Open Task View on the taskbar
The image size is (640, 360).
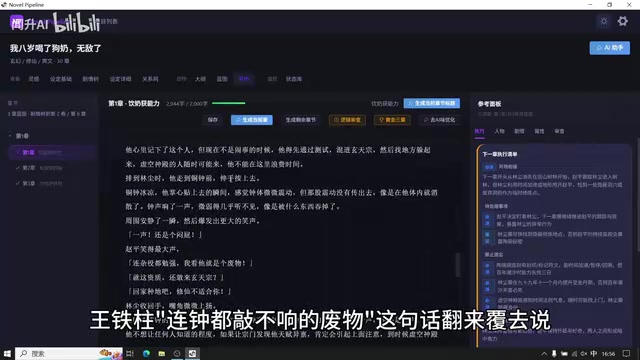(130, 353)
